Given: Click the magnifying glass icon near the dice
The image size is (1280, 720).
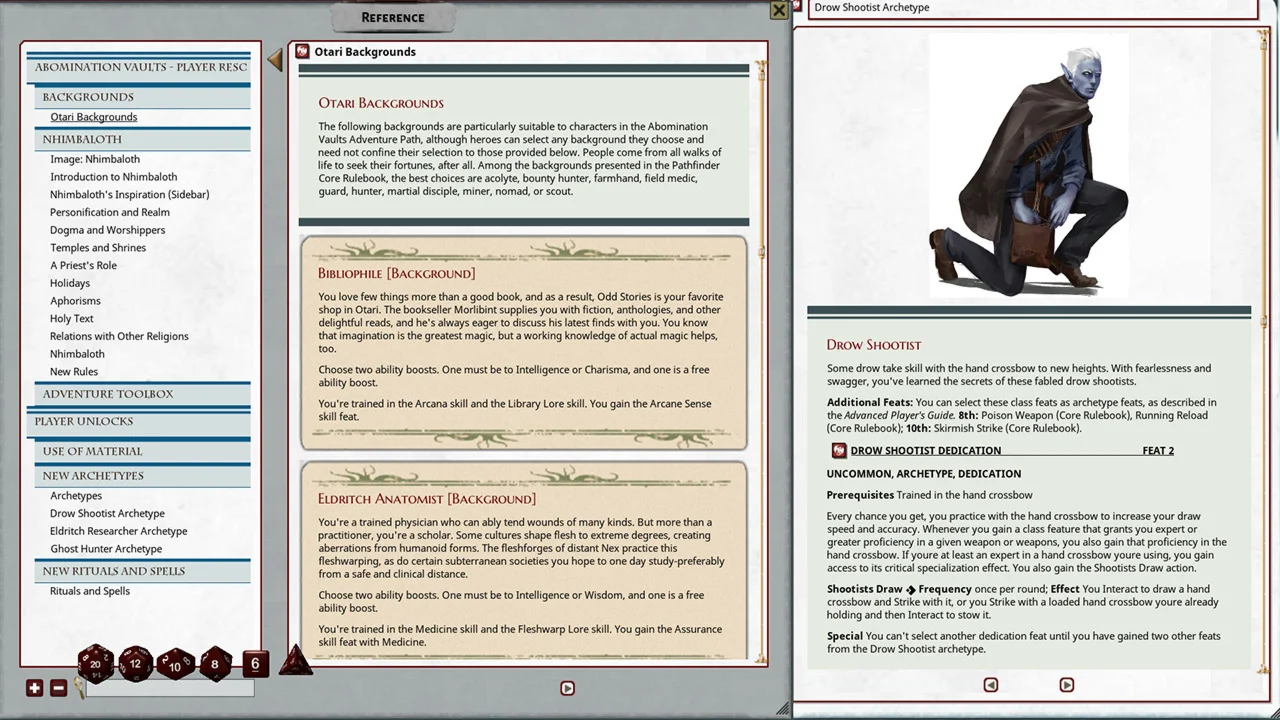Looking at the screenshot, I should point(80,687).
